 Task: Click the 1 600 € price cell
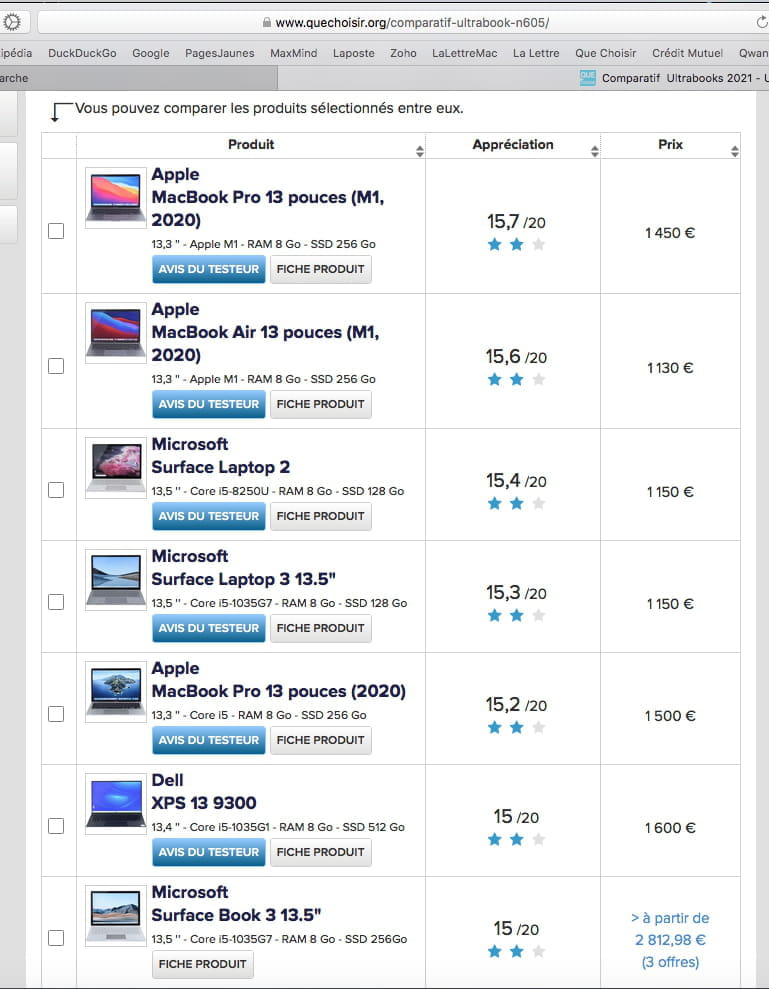[670, 828]
